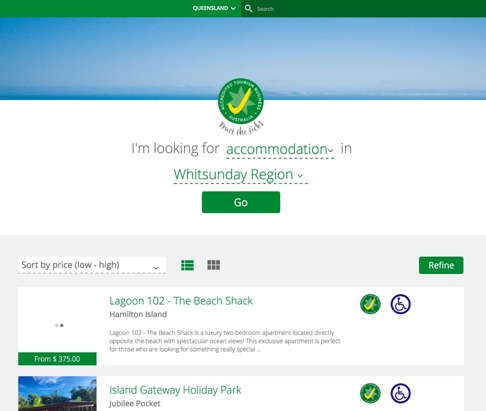Open Island Gateway Holiday Park link
The width and height of the screenshot is (486, 411).
[175, 390]
